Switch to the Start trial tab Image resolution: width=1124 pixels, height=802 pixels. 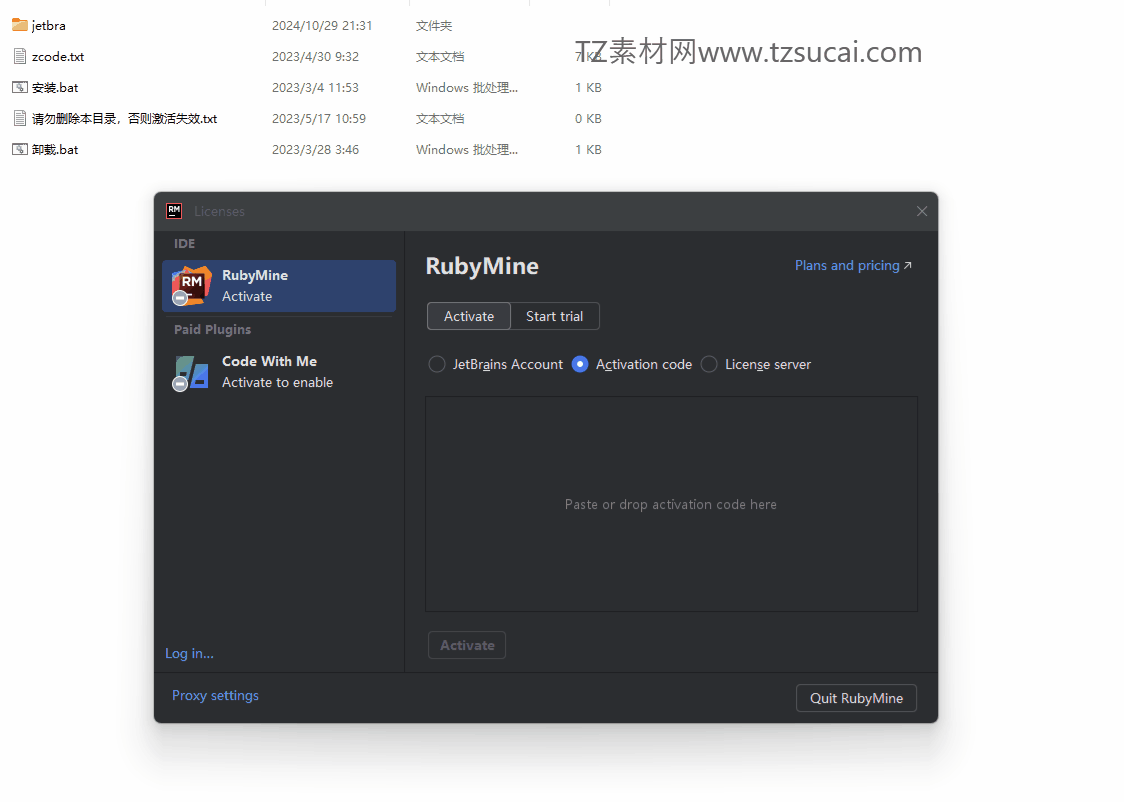pyautogui.click(x=555, y=316)
